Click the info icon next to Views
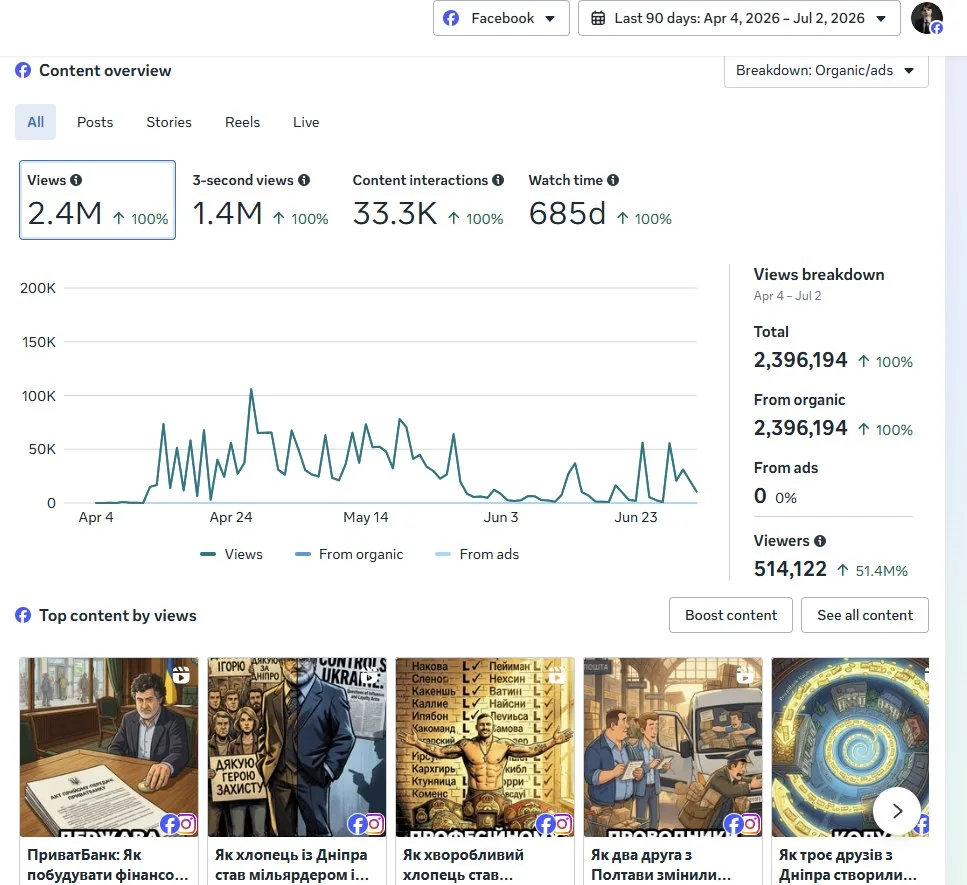This screenshot has height=885, width=967. 76,180
